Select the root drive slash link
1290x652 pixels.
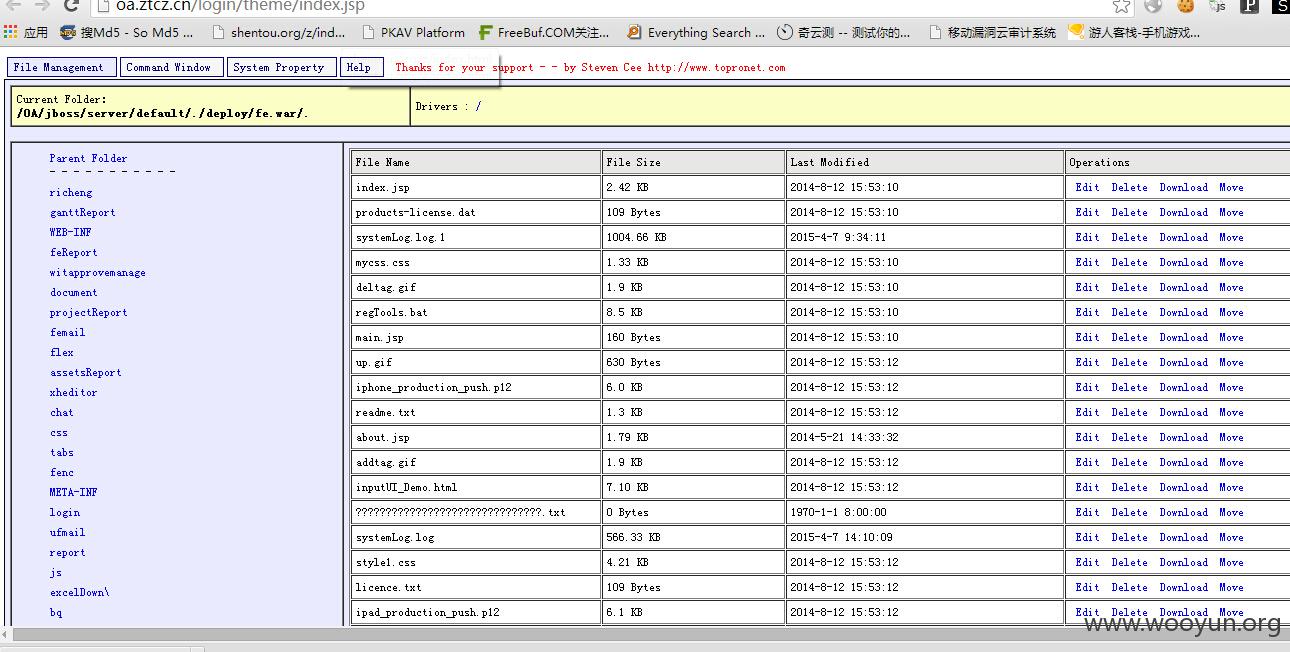tap(478, 106)
